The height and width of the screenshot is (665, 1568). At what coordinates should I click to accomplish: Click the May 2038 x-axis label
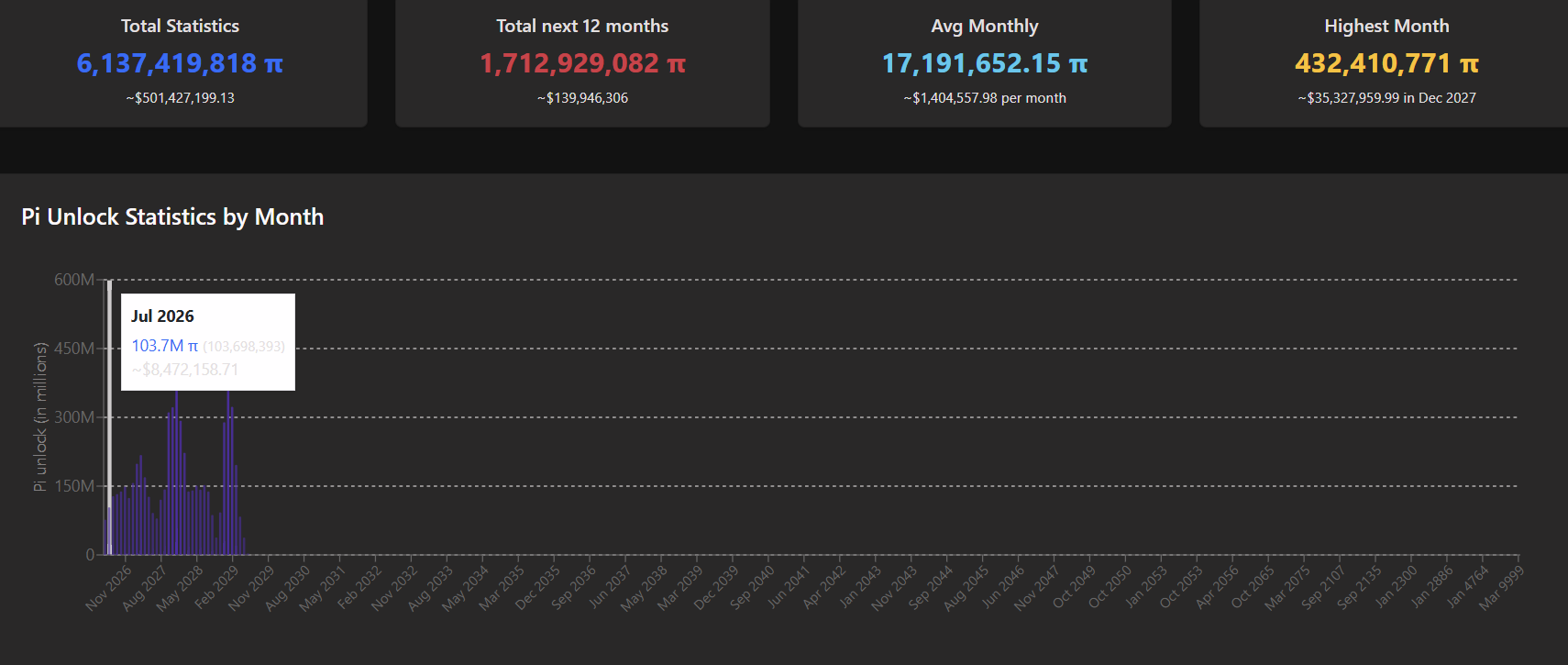[645, 588]
